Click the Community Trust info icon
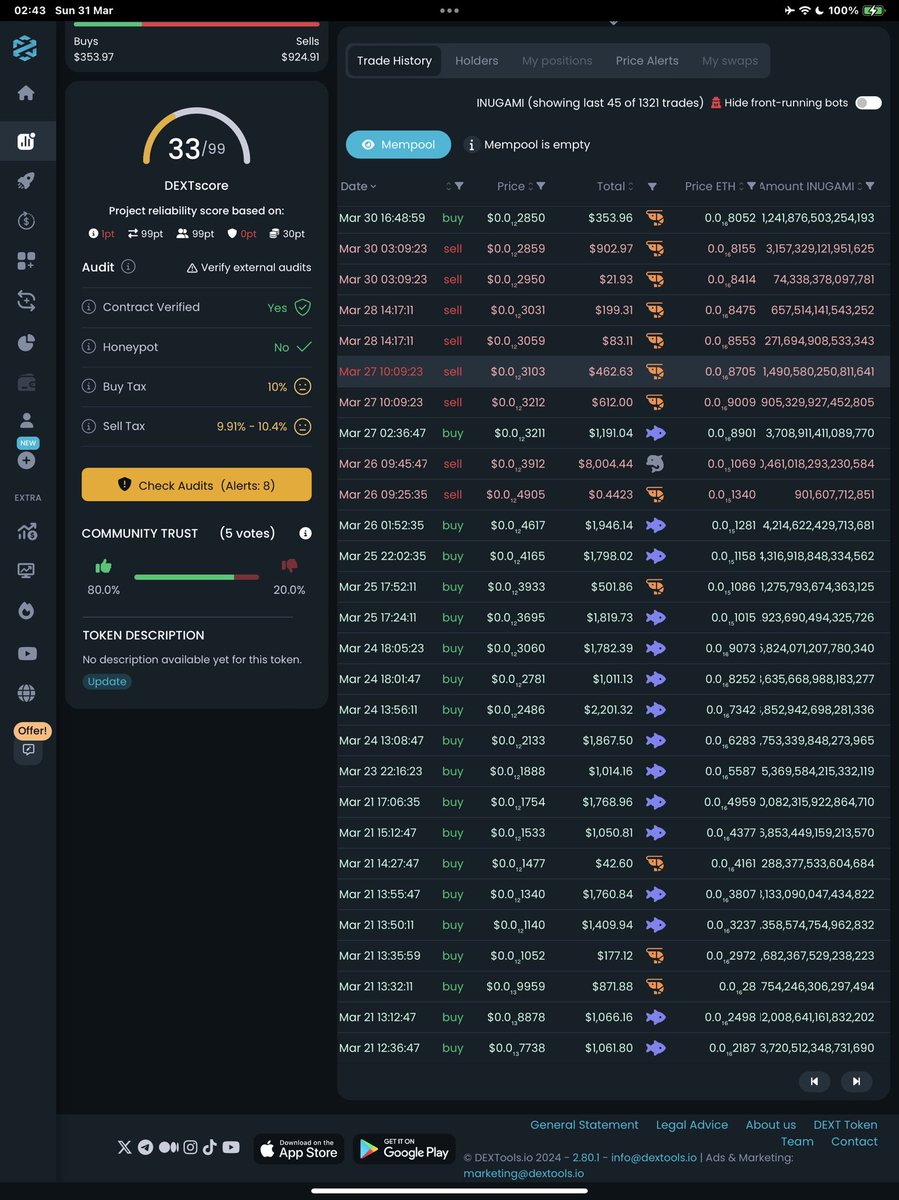The image size is (899, 1200). pyautogui.click(x=305, y=533)
